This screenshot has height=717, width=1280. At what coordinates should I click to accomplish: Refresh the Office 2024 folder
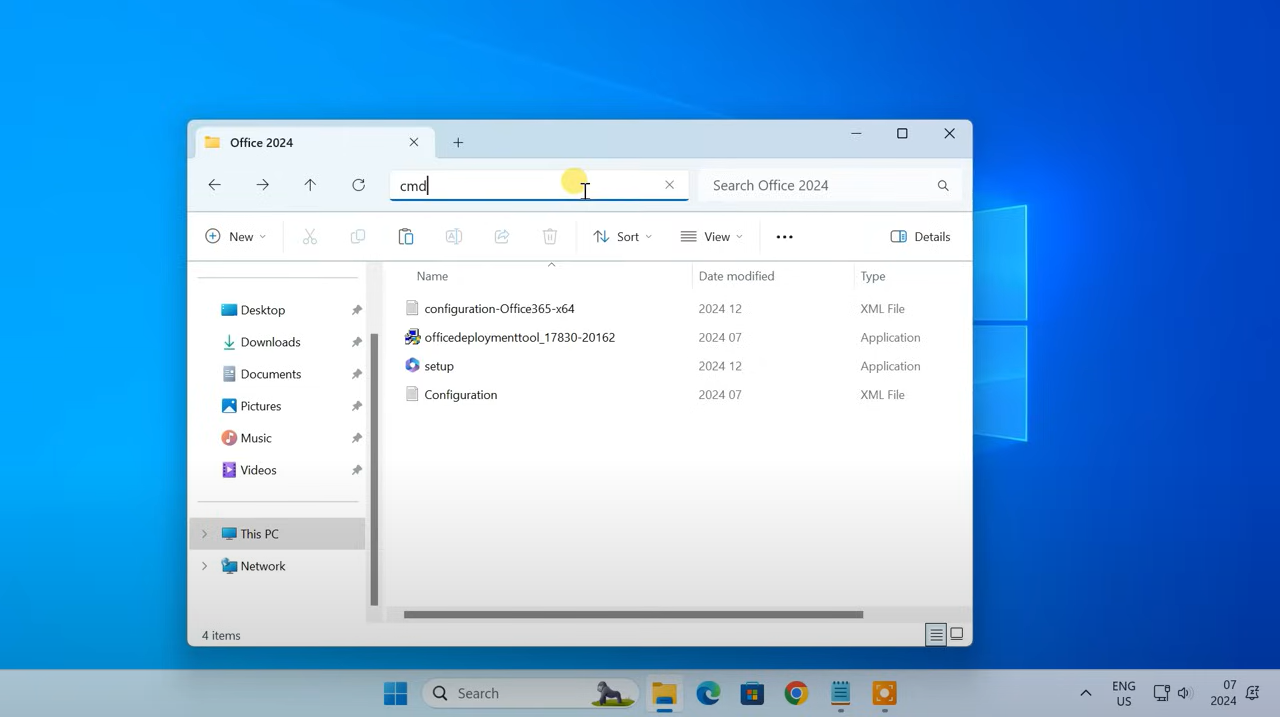tap(358, 185)
